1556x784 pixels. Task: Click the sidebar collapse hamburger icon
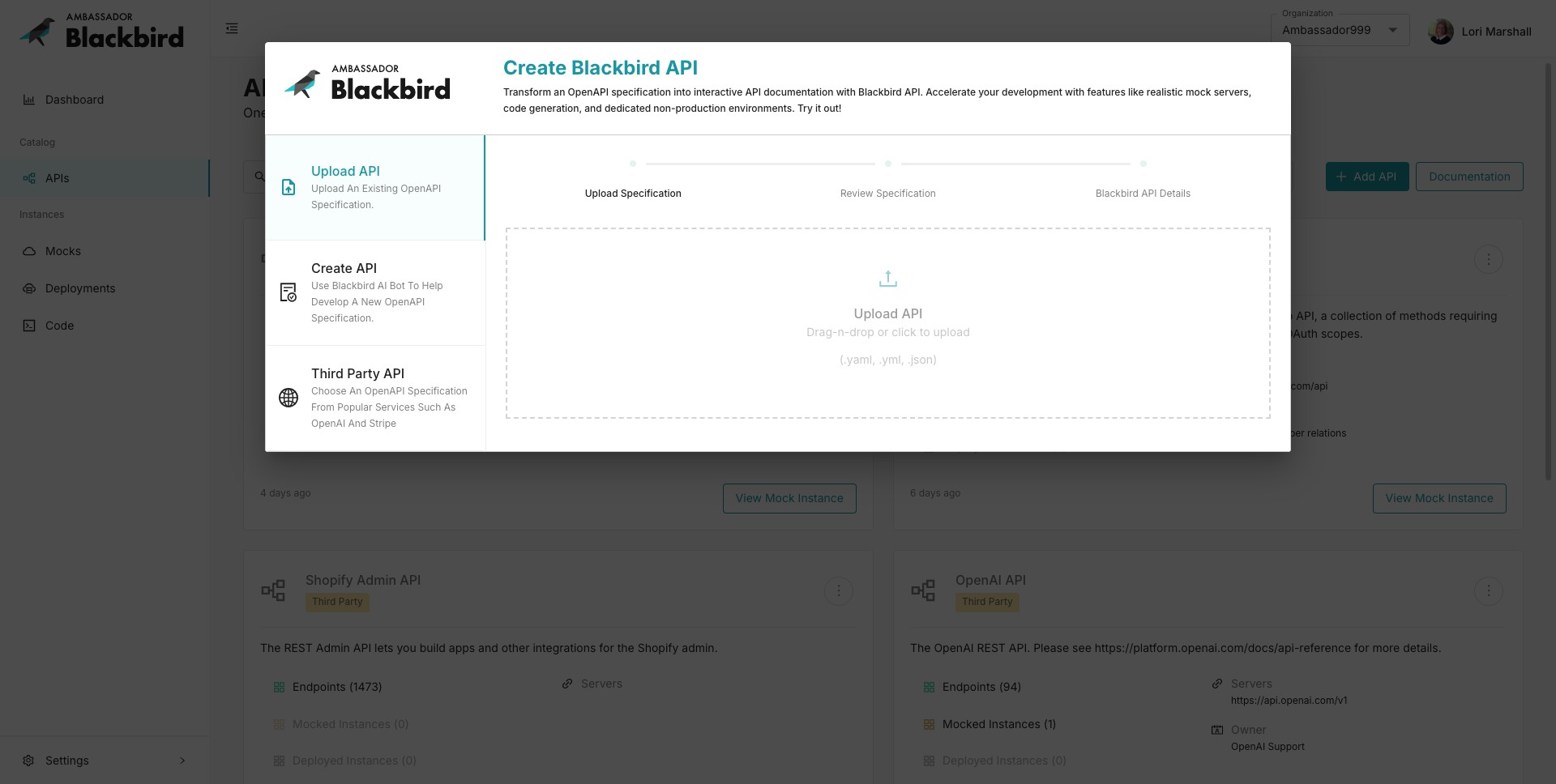232,28
